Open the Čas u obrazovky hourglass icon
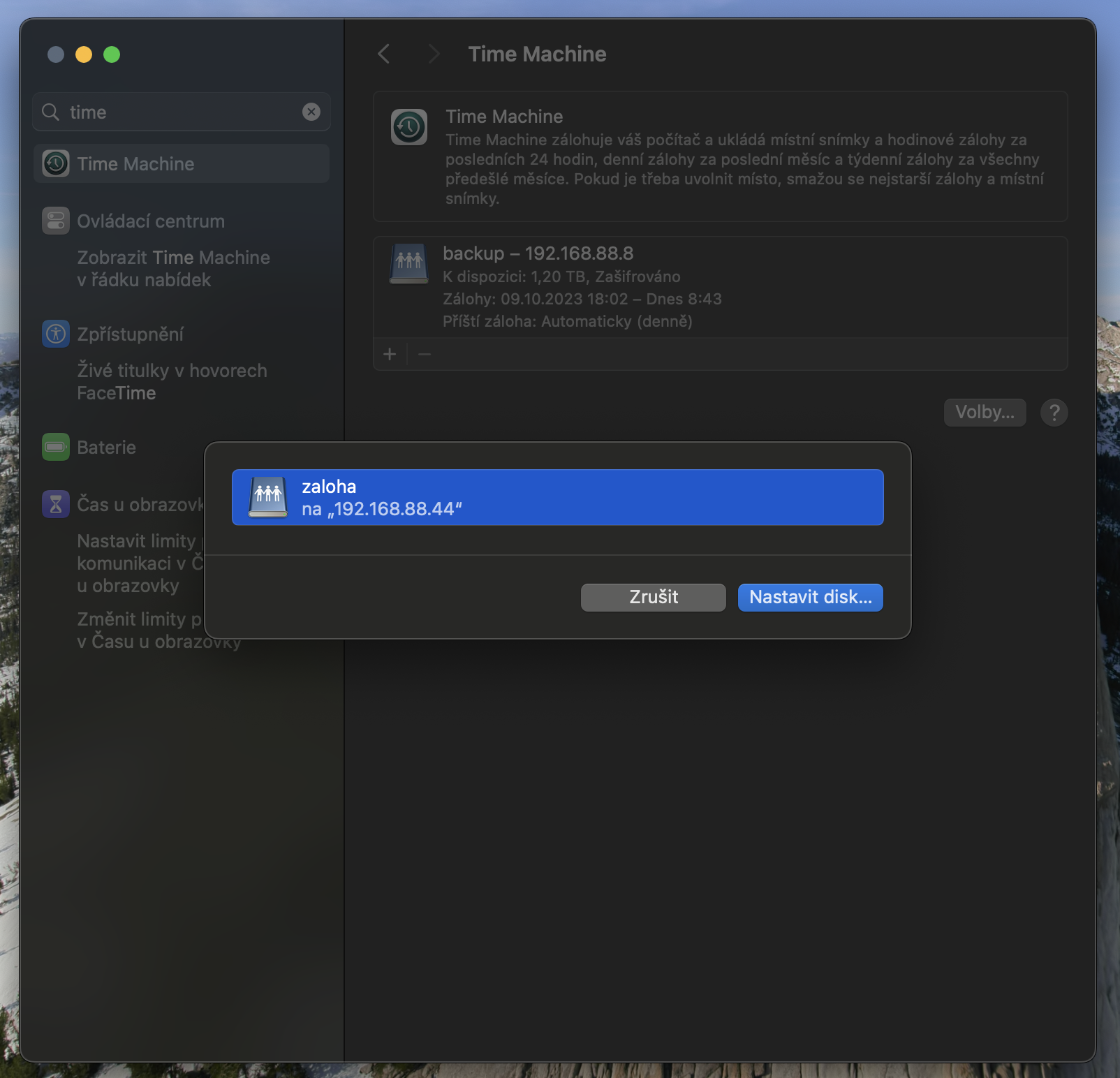 pyautogui.click(x=54, y=503)
